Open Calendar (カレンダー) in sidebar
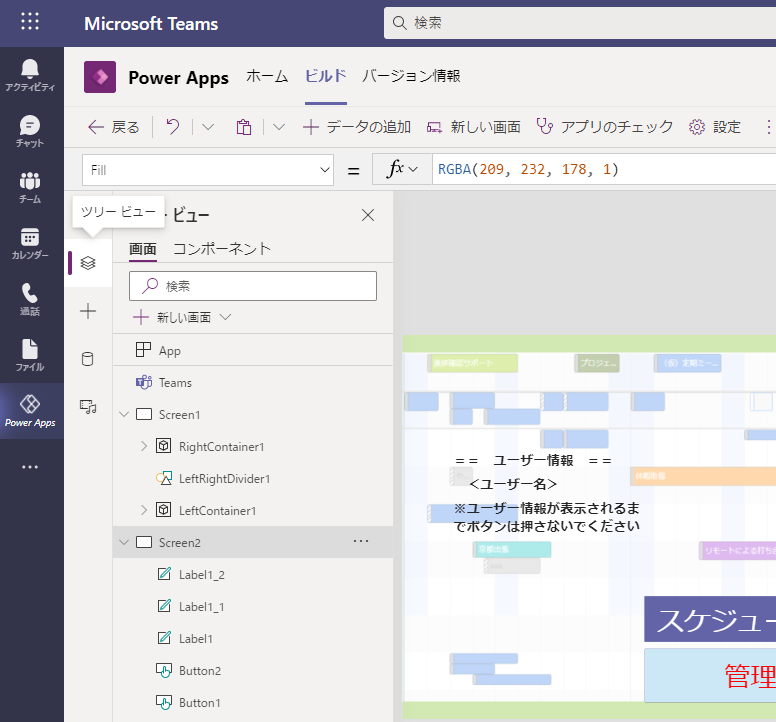Viewport: 776px width, 722px height. pos(30,243)
